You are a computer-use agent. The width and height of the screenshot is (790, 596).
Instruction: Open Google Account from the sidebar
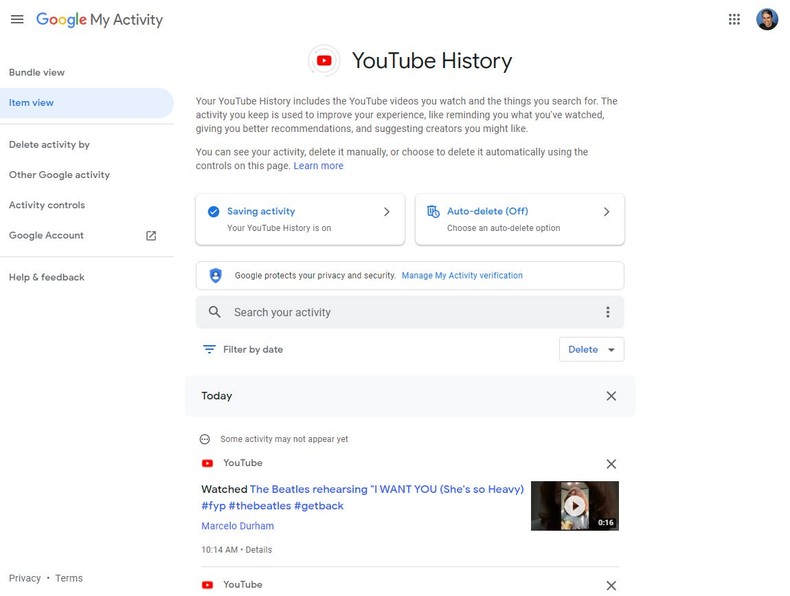[46, 235]
